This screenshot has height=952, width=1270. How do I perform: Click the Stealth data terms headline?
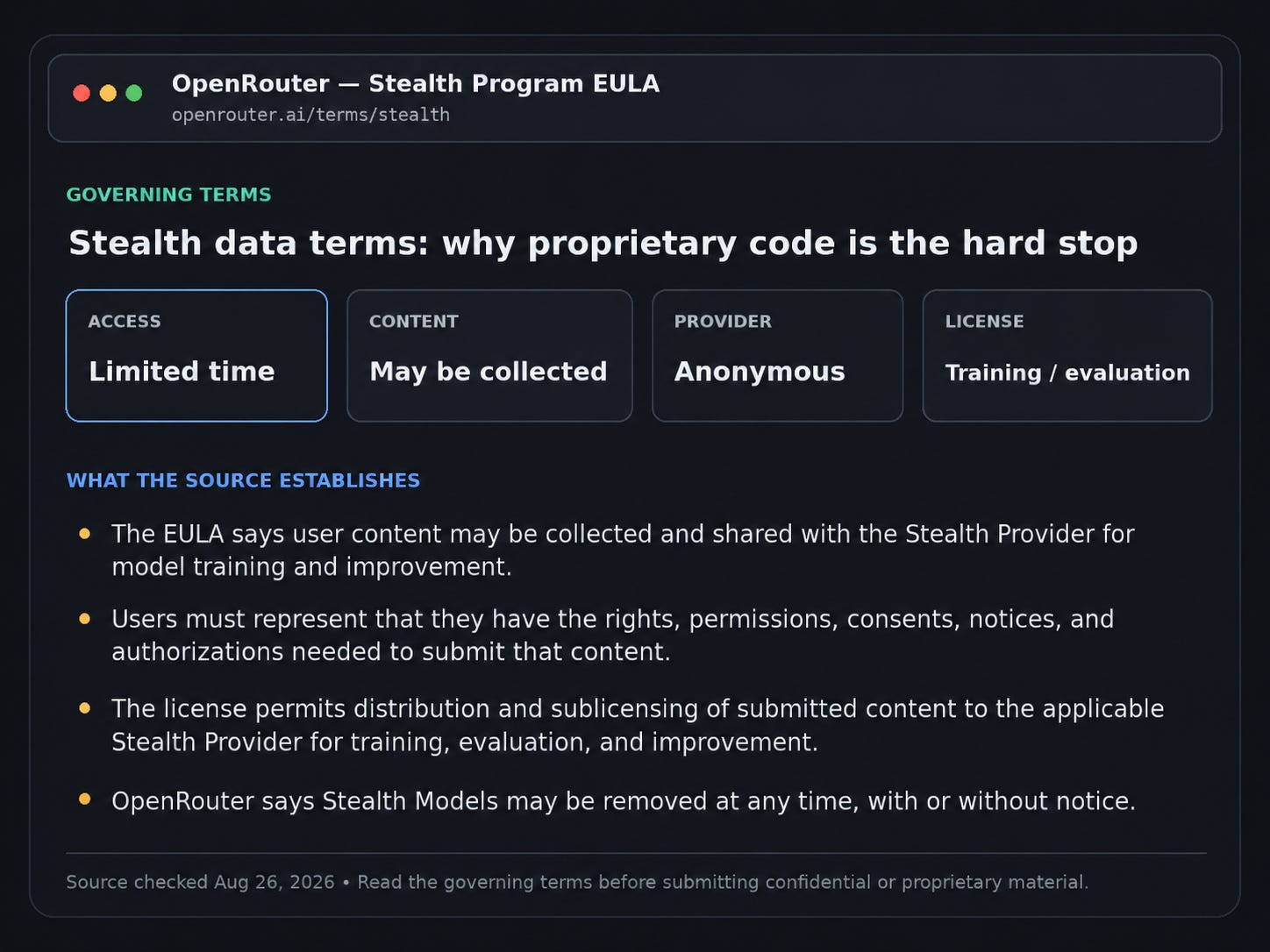coord(603,243)
